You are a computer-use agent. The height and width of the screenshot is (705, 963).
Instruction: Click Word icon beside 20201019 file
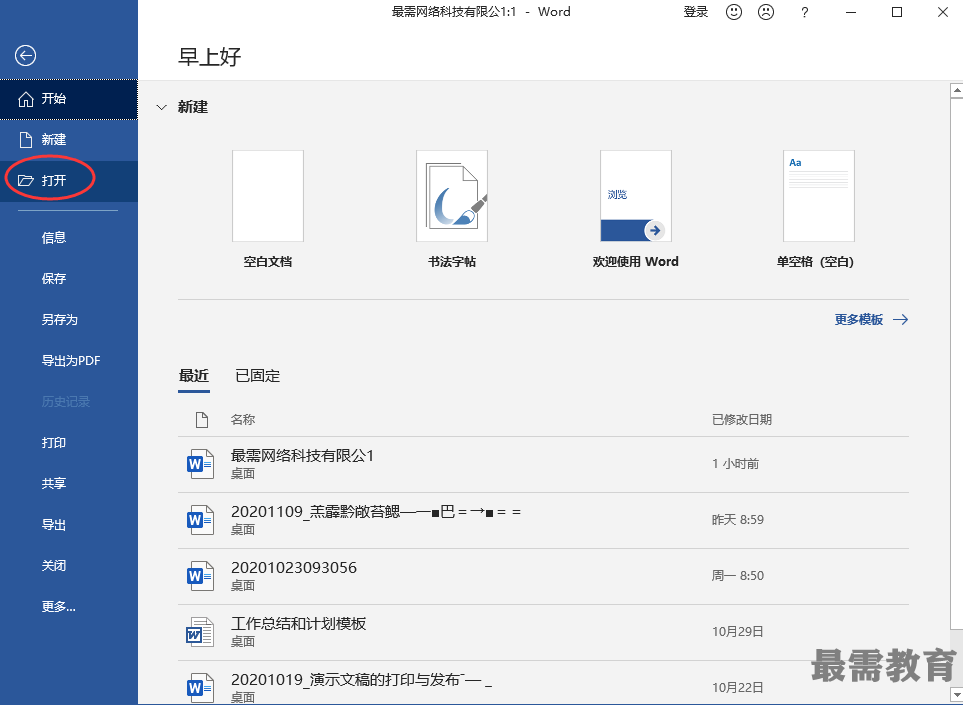click(x=200, y=688)
